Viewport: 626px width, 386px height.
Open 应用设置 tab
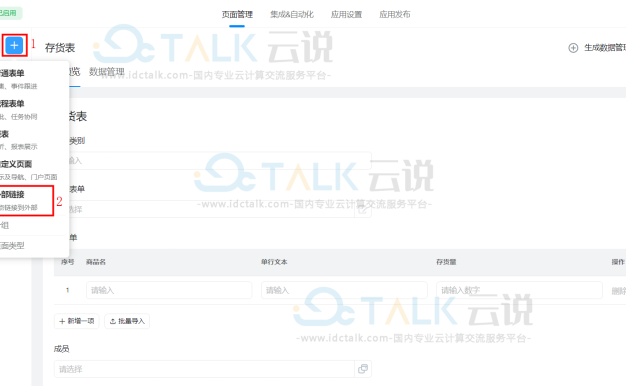click(346, 14)
